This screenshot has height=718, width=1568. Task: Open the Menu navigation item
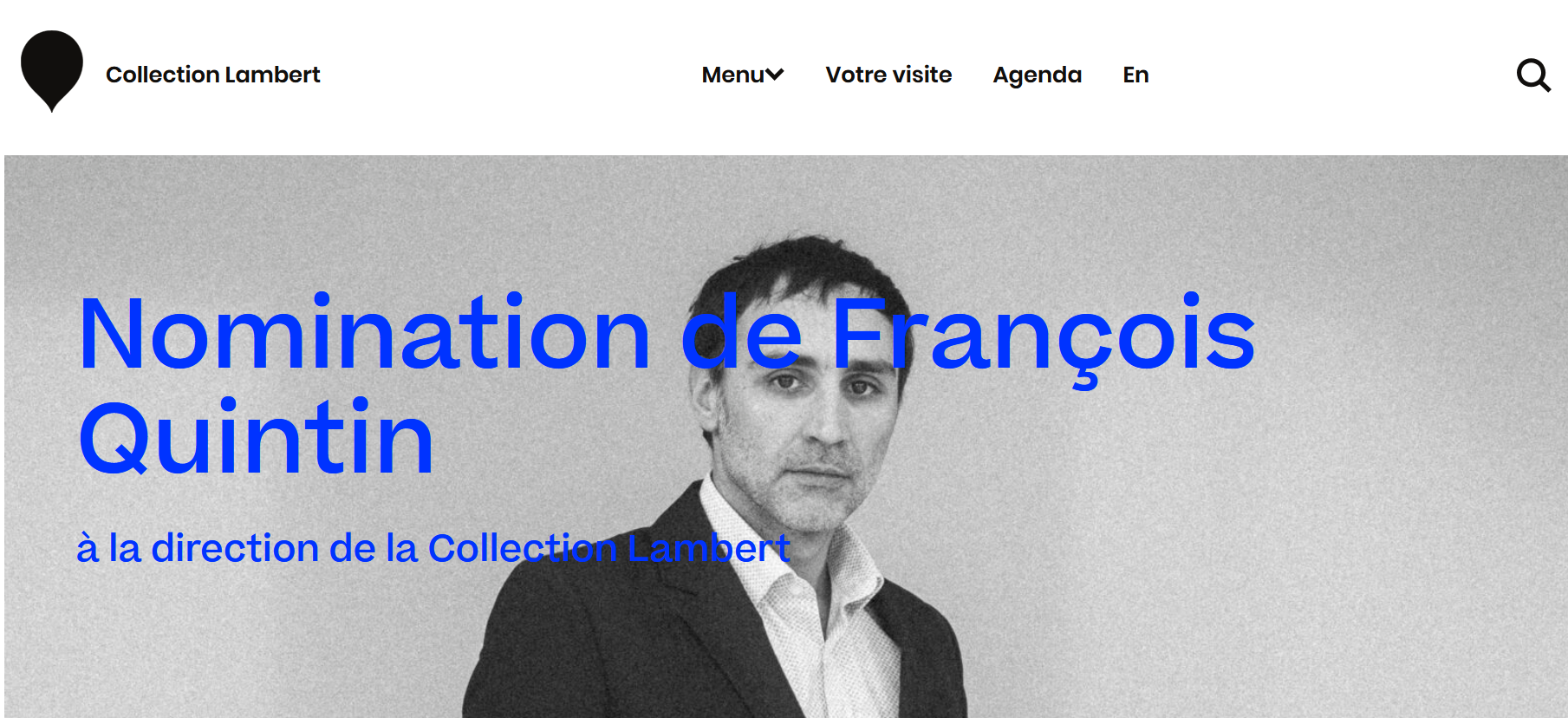pos(743,75)
